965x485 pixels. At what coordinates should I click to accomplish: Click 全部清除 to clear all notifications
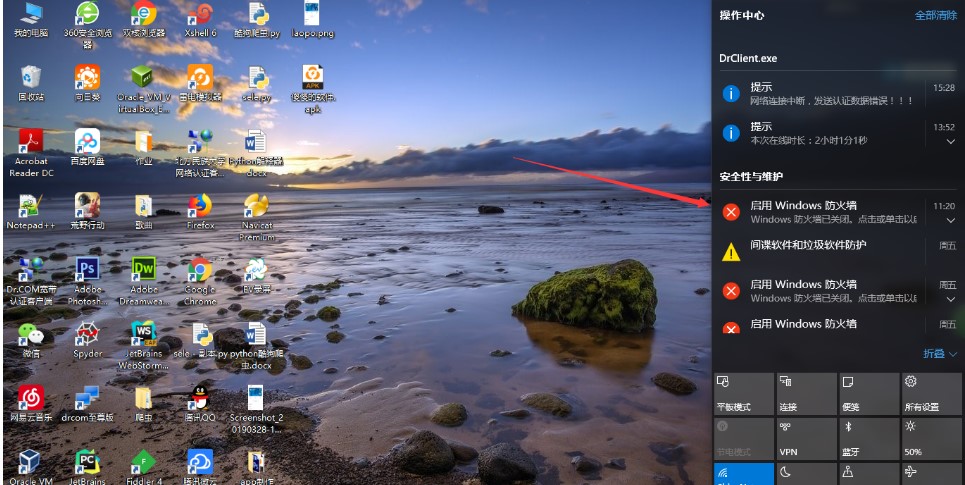(x=935, y=16)
